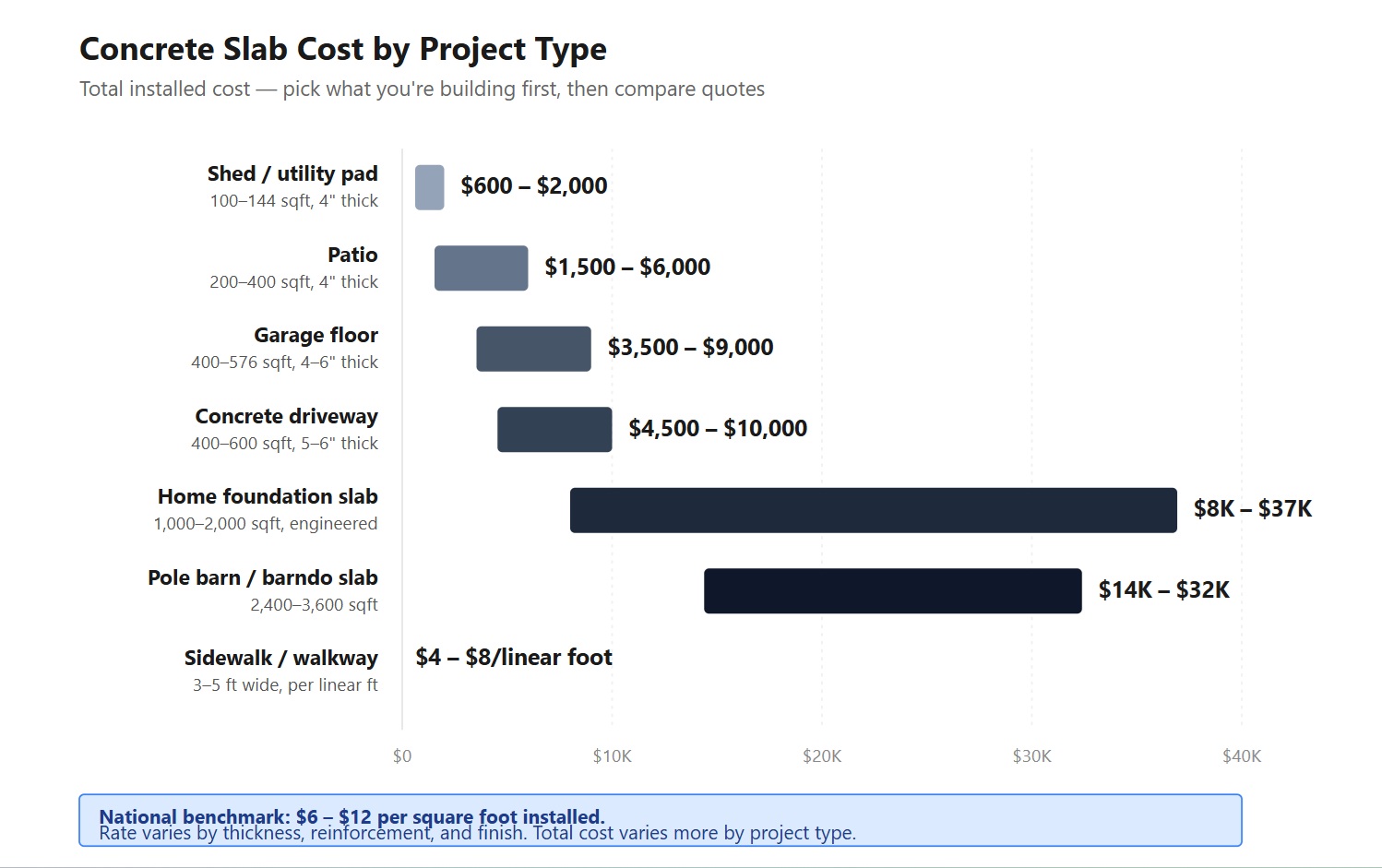Select the 1,000–2,000 sqft engineered subtitle
The width and height of the screenshot is (1382, 868).
click(x=265, y=523)
